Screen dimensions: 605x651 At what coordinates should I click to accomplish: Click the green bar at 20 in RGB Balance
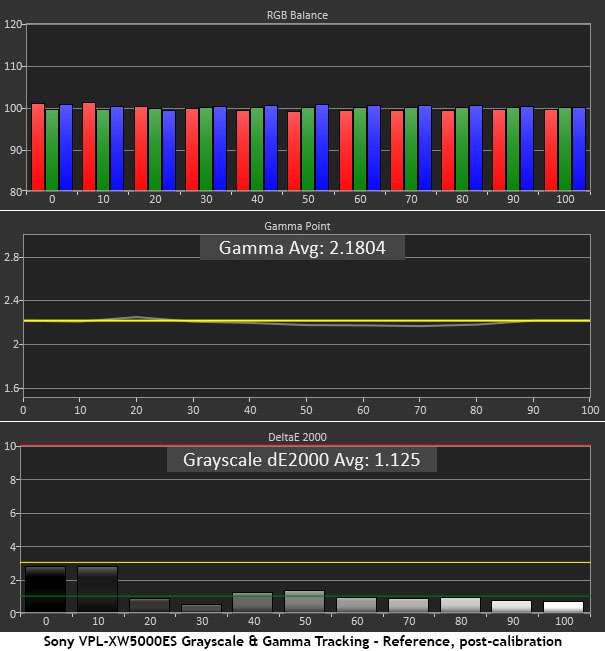[x=155, y=150]
